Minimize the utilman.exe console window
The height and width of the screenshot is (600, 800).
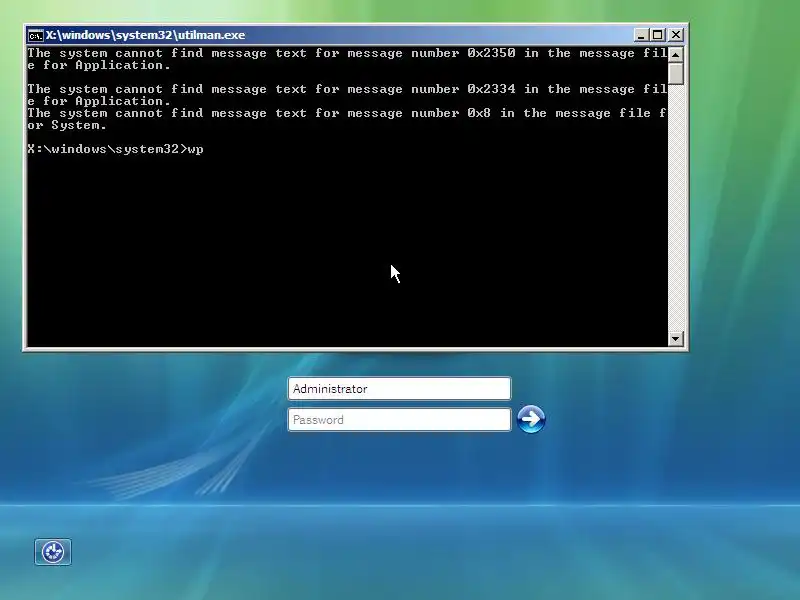coord(641,35)
